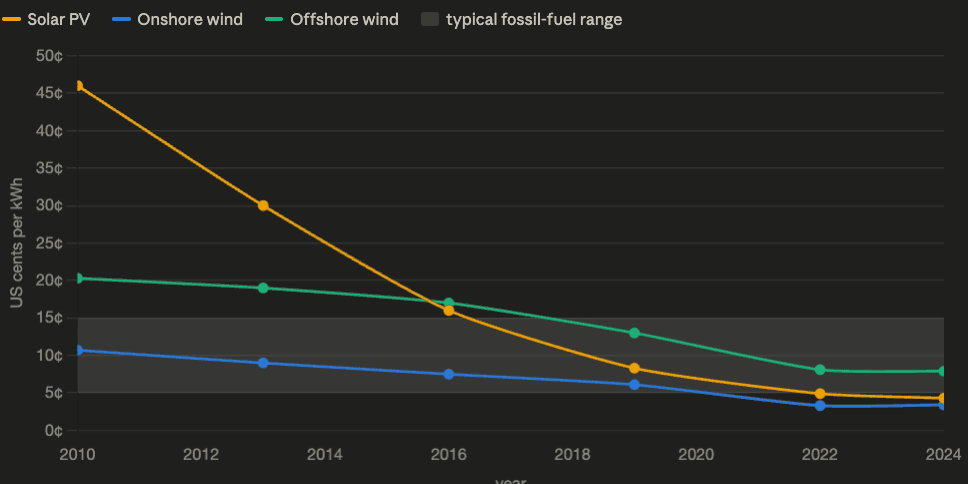Click the 2020 x-axis label
Image resolution: width=968 pixels, height=484 pixels.
tap(696, 455)
